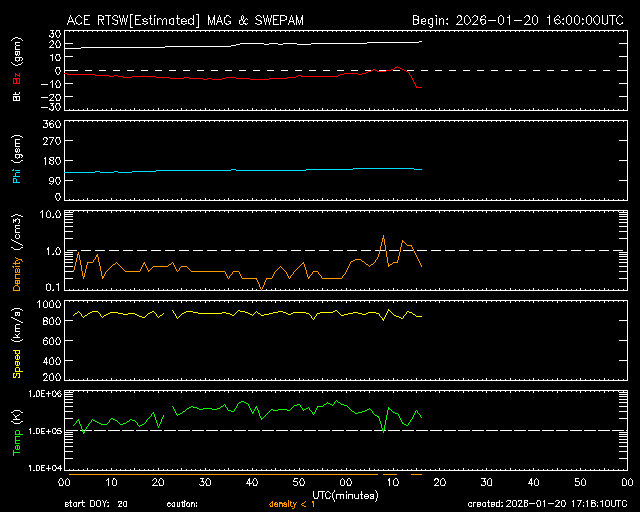Click the "start DOY: 20" footer text
Image resolution: width=640 pixels, height=512 pixels.
tap(96, 505)
